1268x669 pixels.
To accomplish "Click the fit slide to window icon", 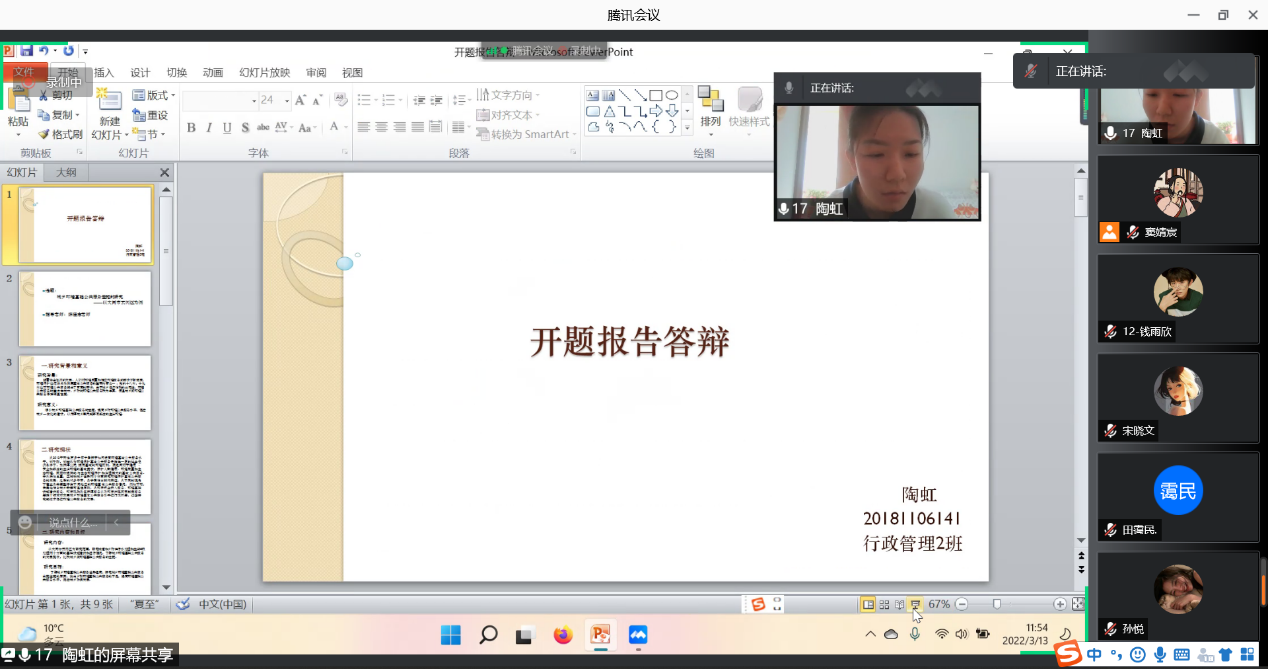I will point(1078,604).
